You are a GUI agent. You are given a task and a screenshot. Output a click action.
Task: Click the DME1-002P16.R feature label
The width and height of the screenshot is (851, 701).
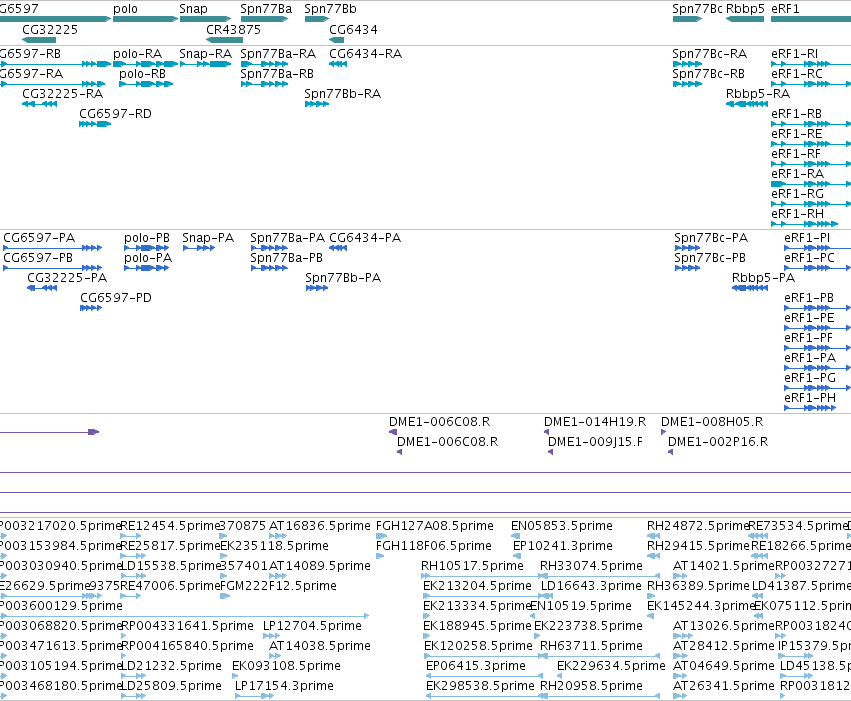click(x=718, y=442)
